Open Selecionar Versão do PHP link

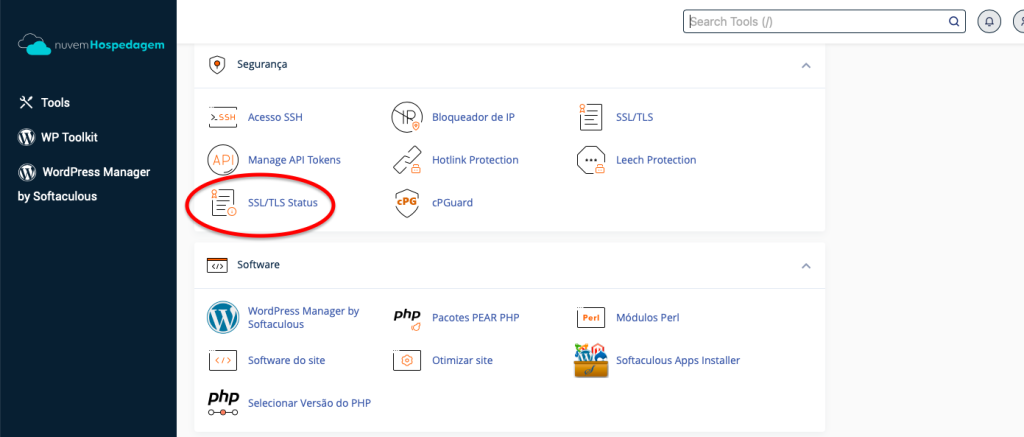coord(310,403)
